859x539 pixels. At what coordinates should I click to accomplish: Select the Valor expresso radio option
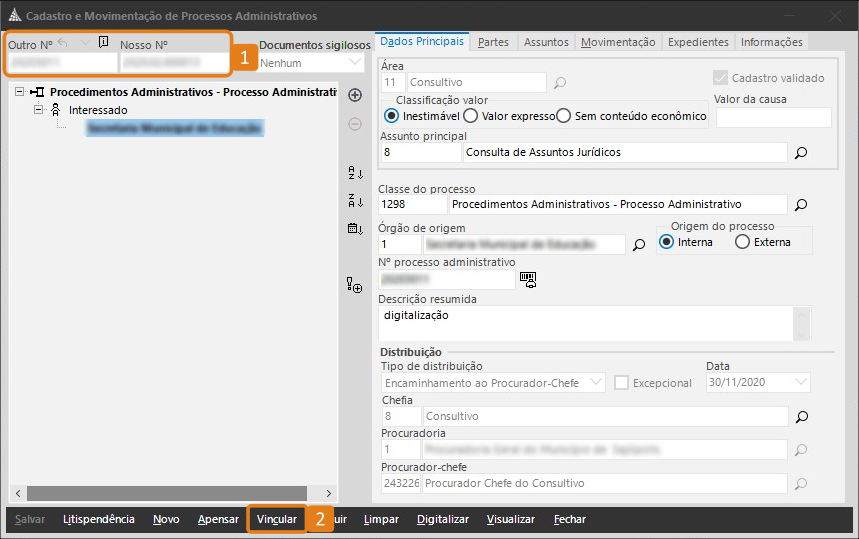click(x=471, y=116)
